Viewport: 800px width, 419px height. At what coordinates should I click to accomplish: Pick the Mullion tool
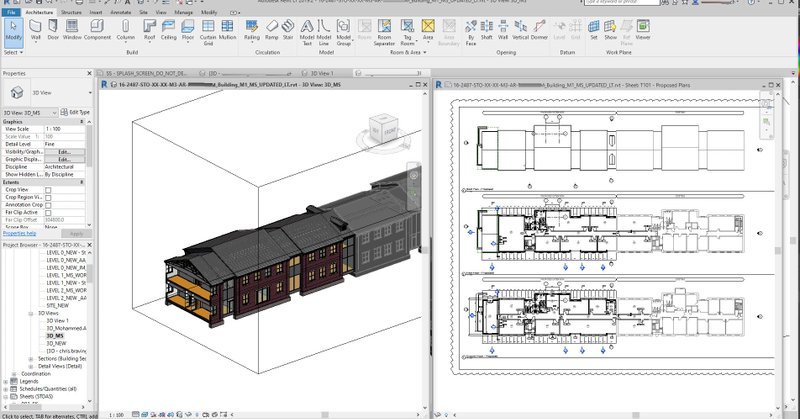tap(228, 30)
